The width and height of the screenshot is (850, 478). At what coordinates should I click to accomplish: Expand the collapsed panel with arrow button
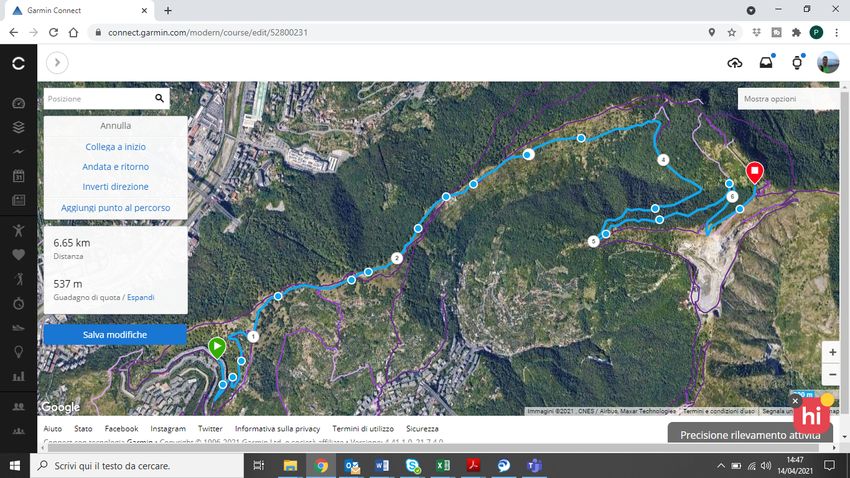click(57, 63)
